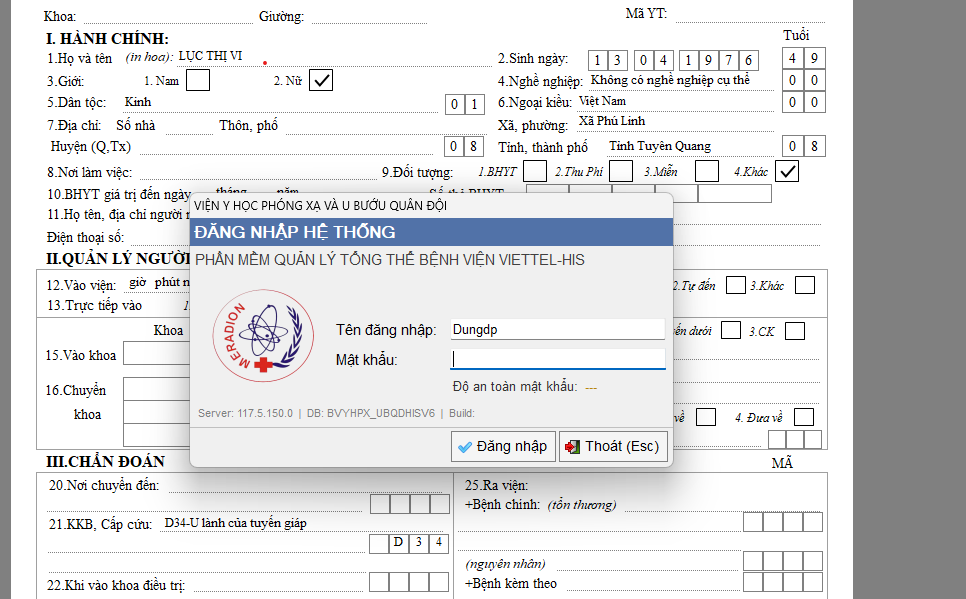
Task: Check the 1.BHYT đối tượng checkbox
Action: (x=535, y=171)
